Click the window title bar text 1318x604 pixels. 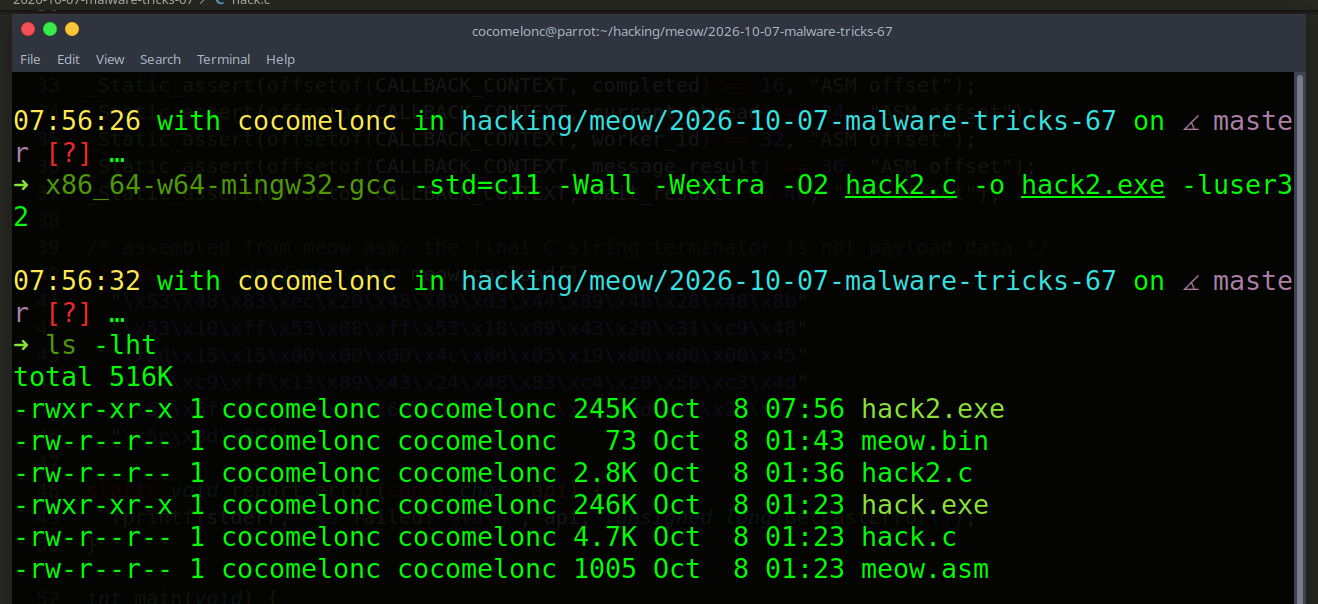tap(682, 31)
